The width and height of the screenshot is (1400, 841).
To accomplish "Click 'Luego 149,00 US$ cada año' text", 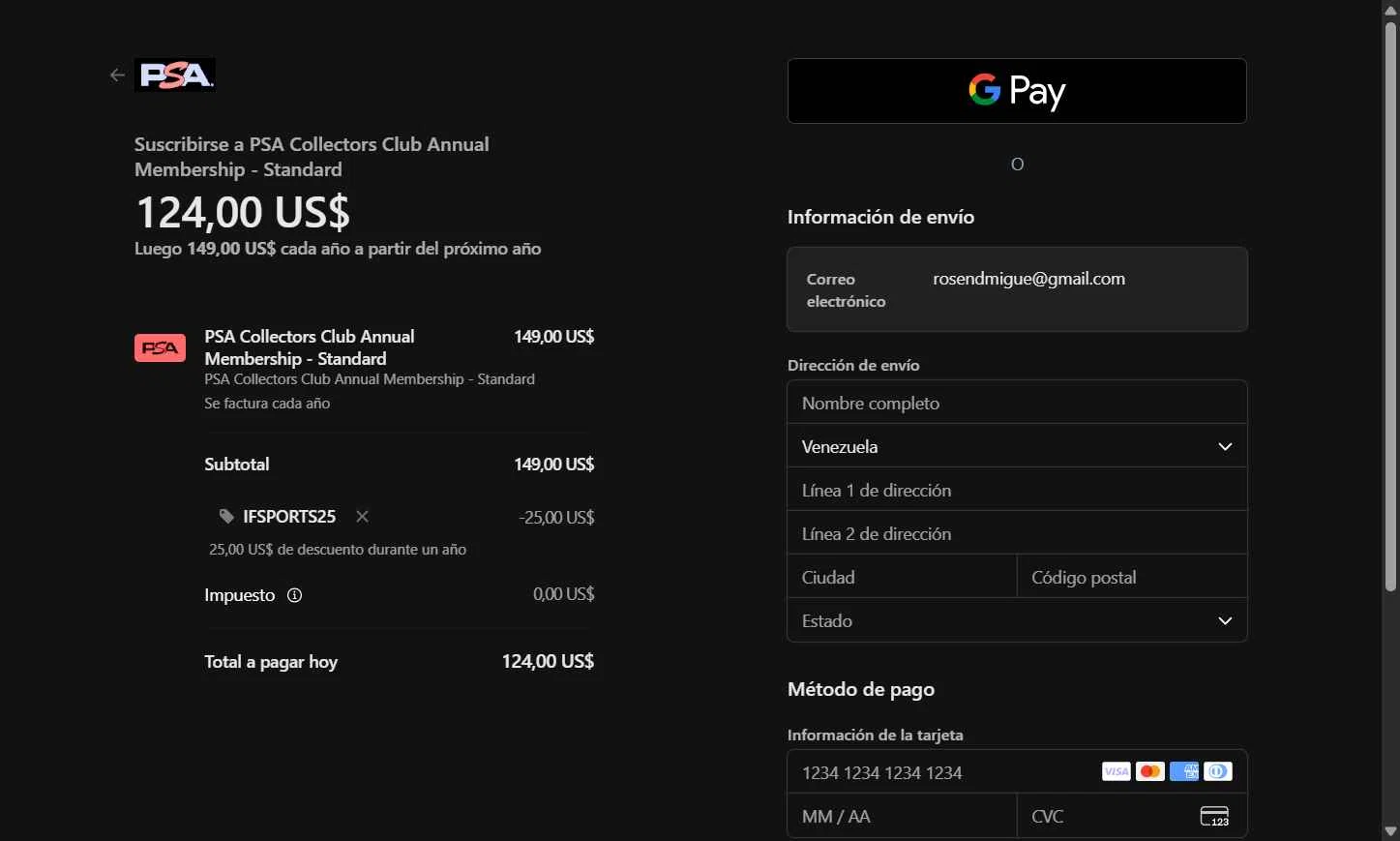I will pyautogui.click(x=338, y=249).
